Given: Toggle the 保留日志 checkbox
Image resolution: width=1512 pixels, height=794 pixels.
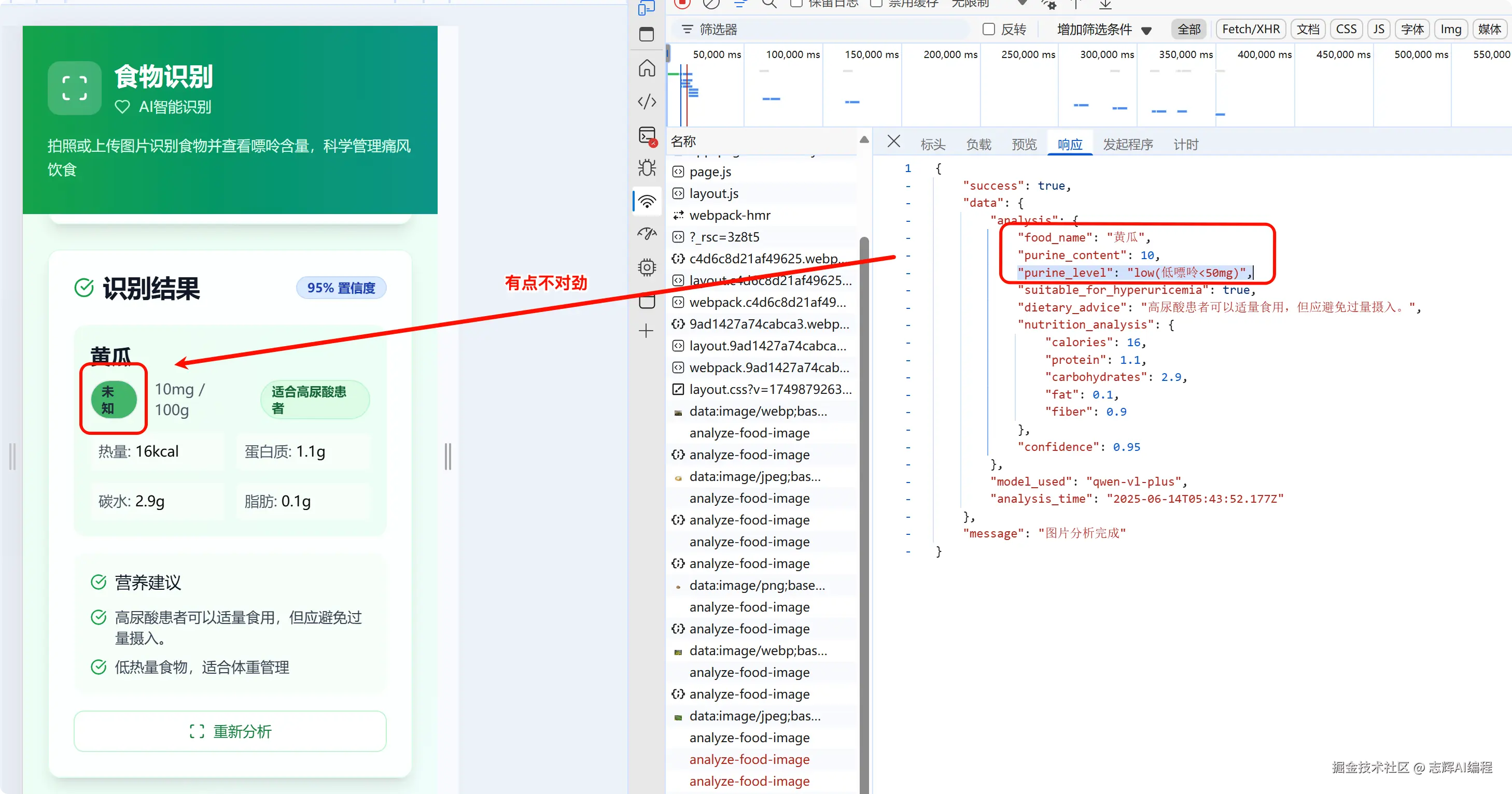Looking at the screenshot, I should (x=796, y=4).
